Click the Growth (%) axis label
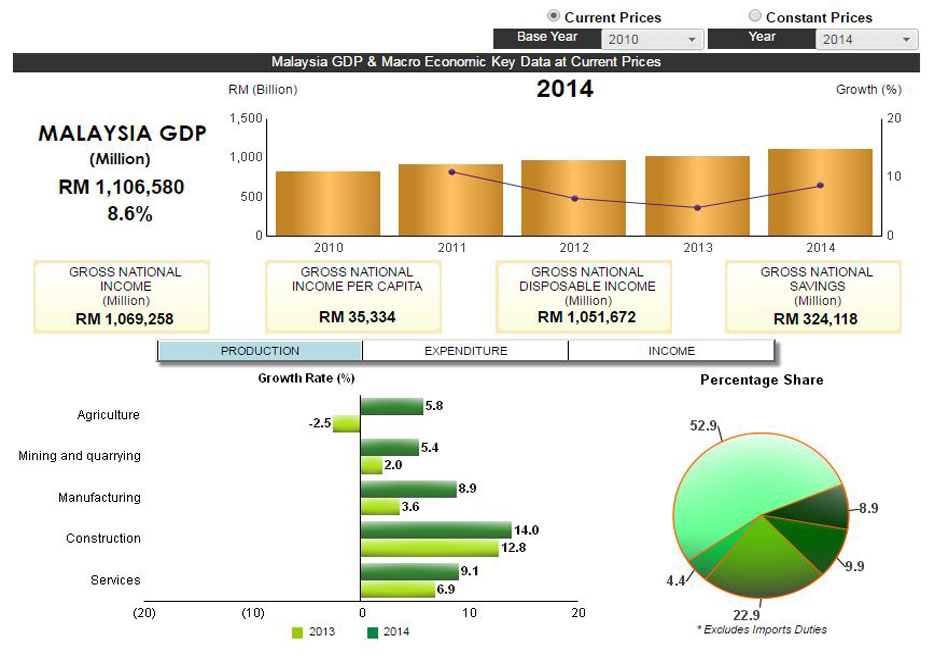934x661 pixels. (x=868, y=90)
